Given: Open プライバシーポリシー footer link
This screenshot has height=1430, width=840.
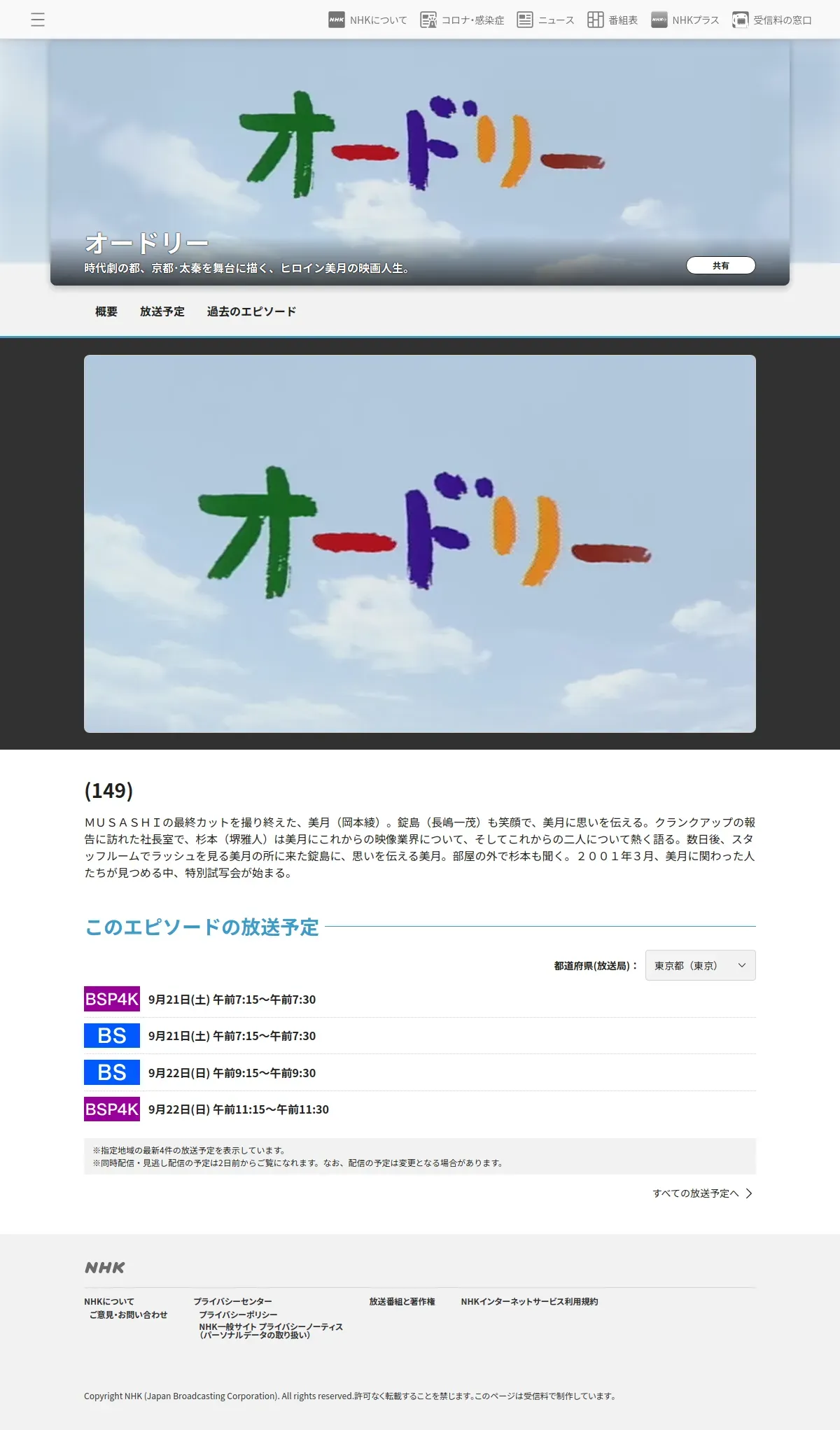Looking at the screenshot, I should click(x=239, y=1315).
